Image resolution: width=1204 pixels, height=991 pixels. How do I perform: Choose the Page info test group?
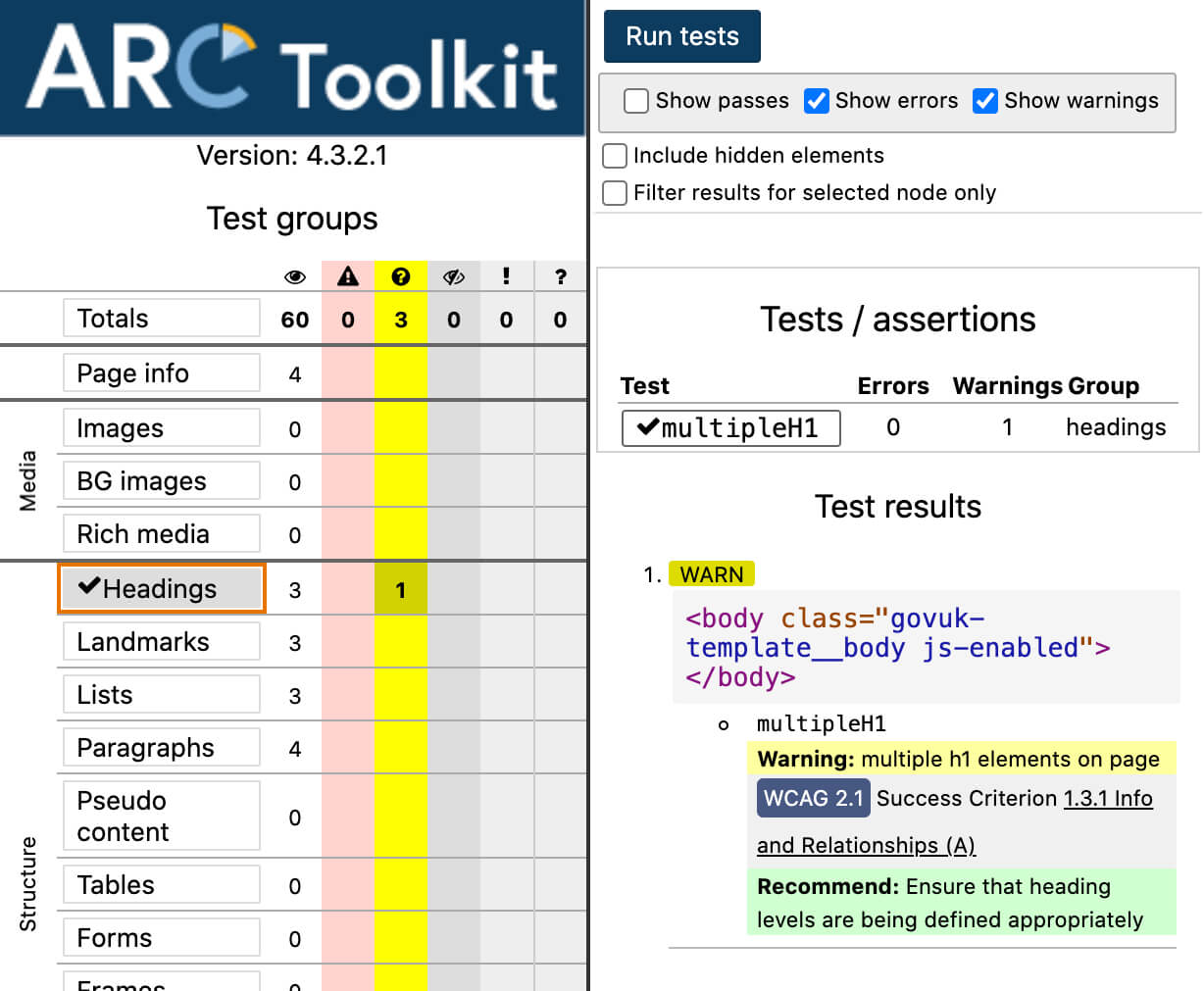162,373
